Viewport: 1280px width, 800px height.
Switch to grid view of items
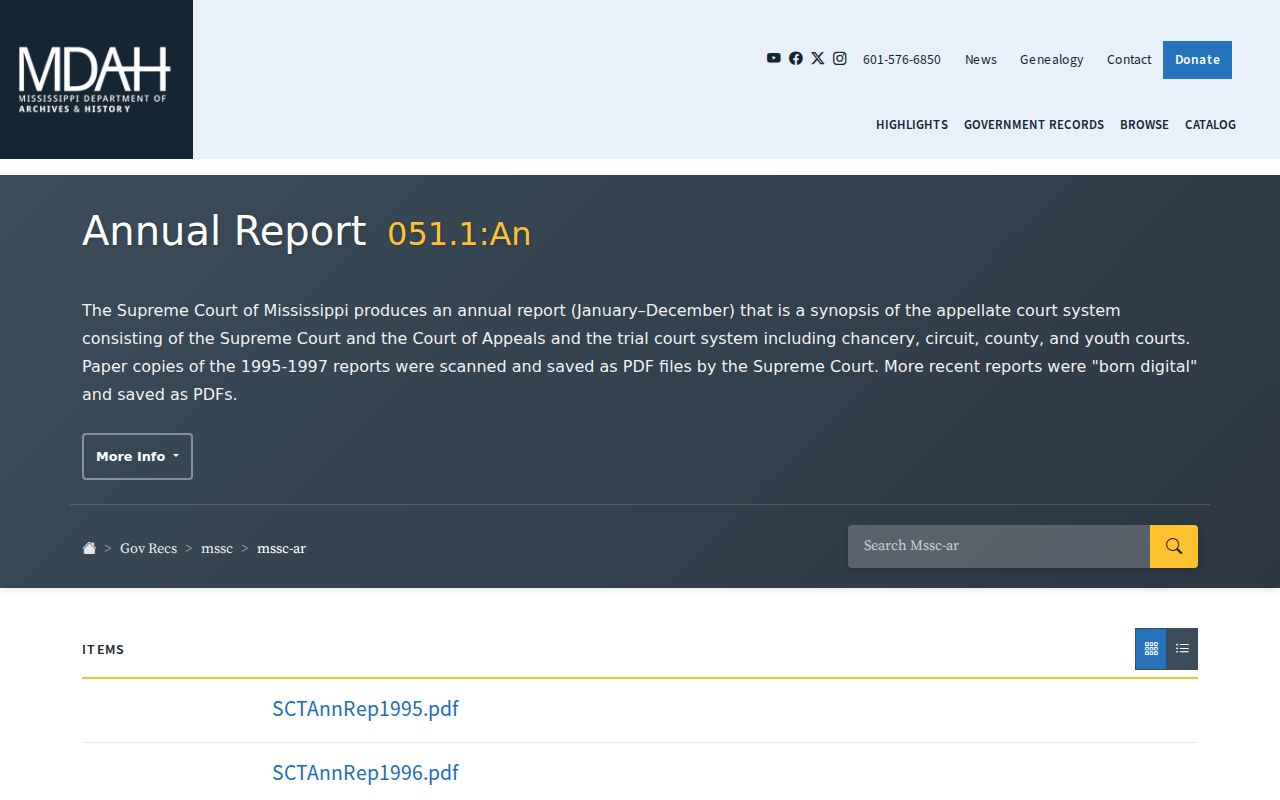pyautogui.click(x=1150, y=649)
